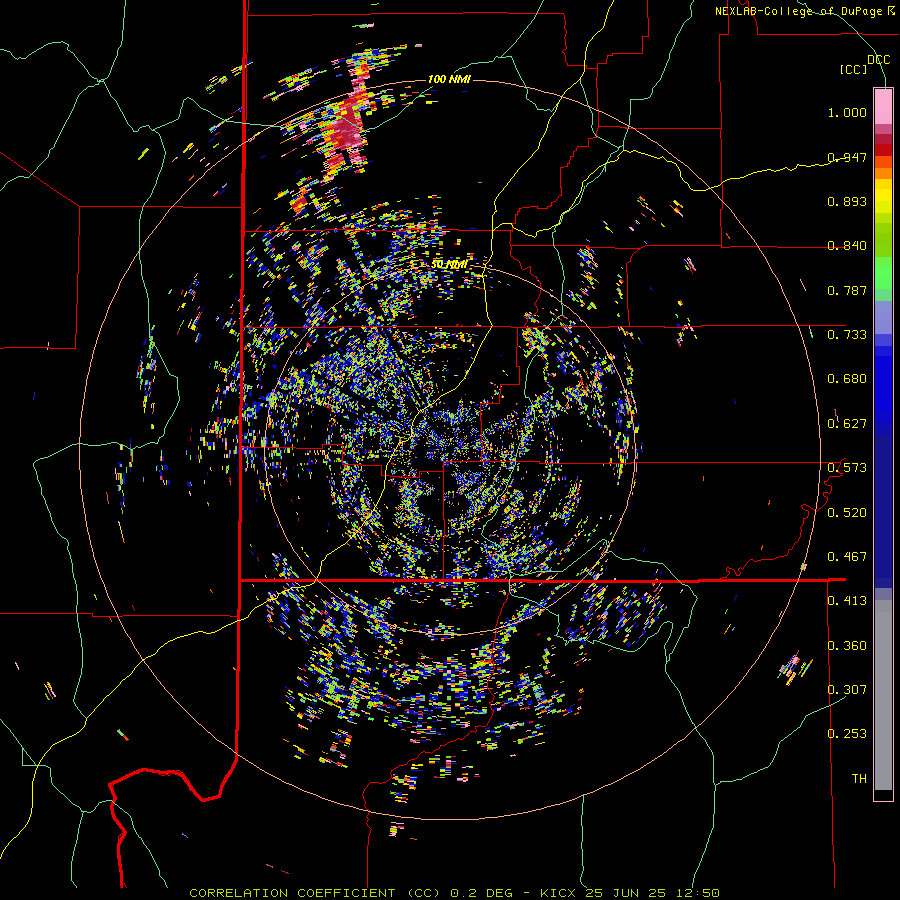Click the 50 NMI range ring label

pos(449,265)
